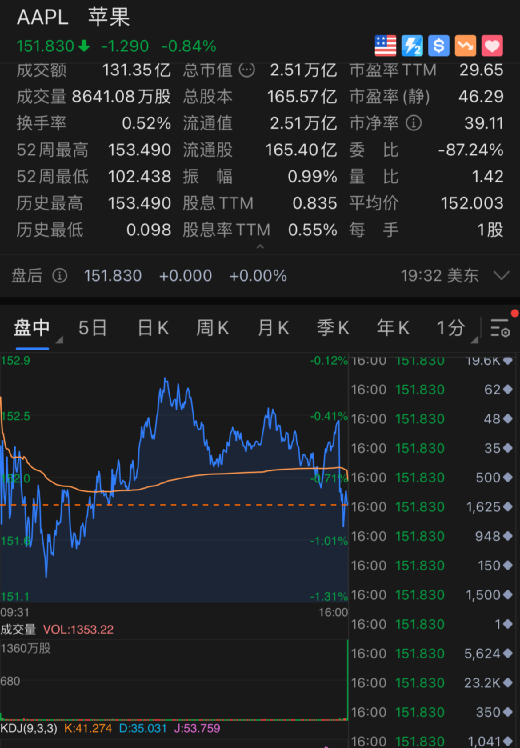The image size is (520, 748).
Task: Switch to the 日K chart tab
Action: [x=153, y=328]
